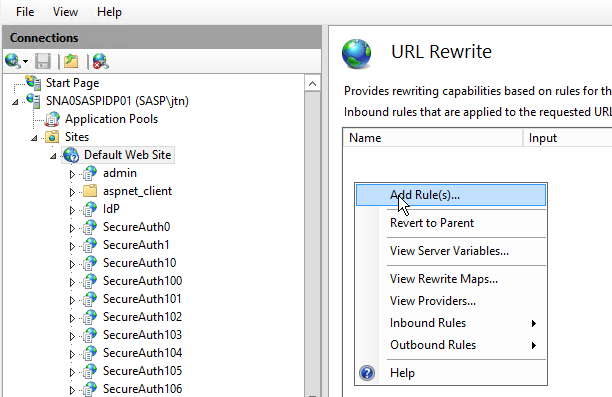Open dropdown arrow beside the connection globe icon
Screen dimensions: 612x397
click(x=25, y=62)
